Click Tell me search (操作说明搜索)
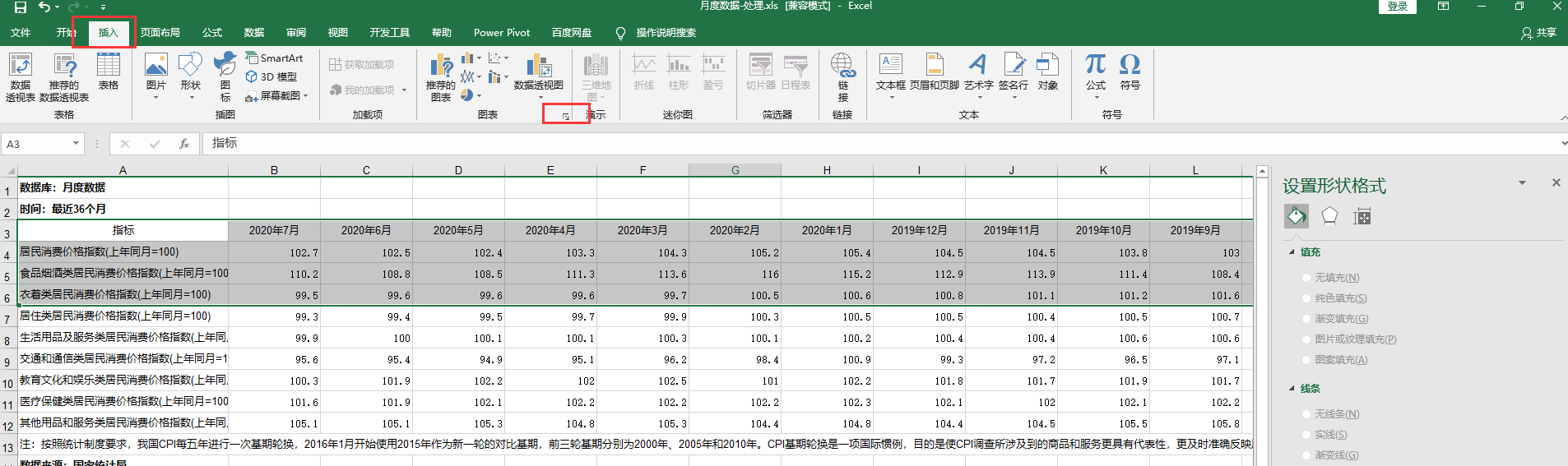This screenshot has height=466, width=1568. tap(656, 33)
